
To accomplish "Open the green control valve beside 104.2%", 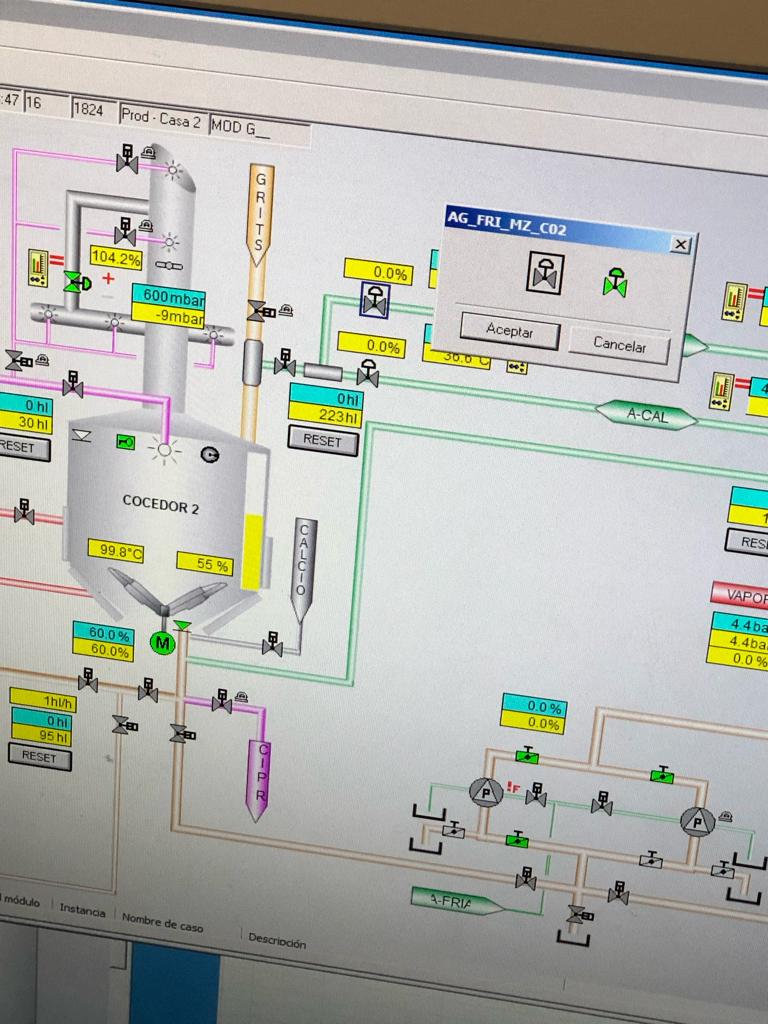I will pyautogui.click(x=76, y=282).
